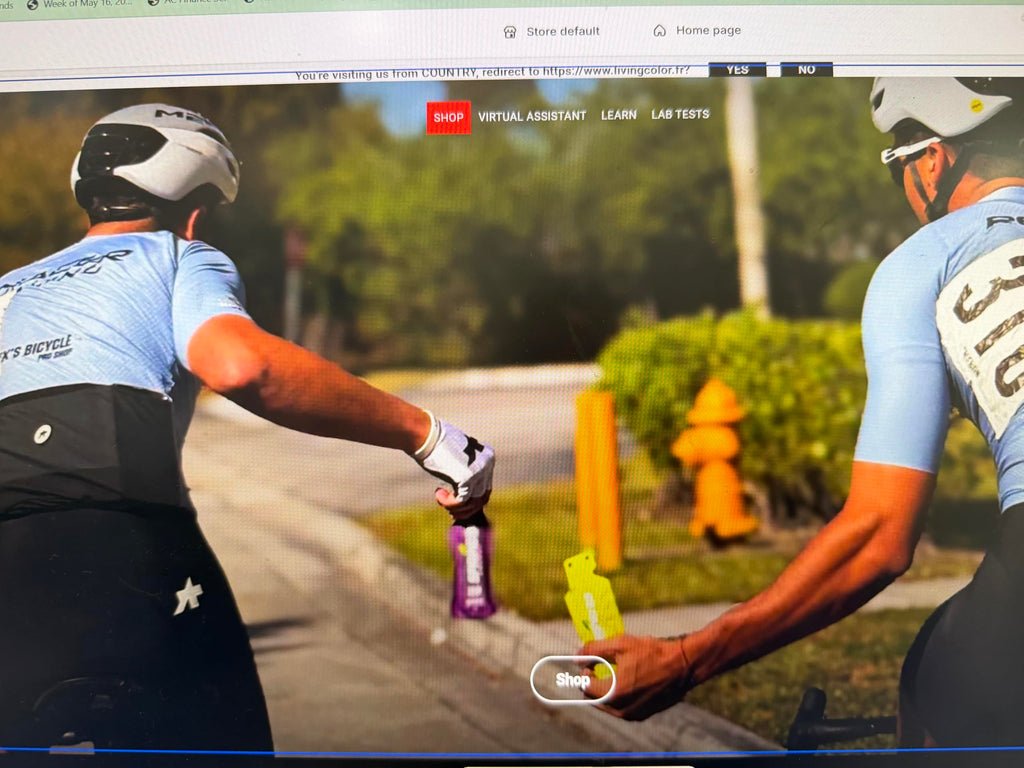Image resolution: width=1024 pixels, height=768 pixels.
Task: Accept the country redirect with YES
Action: [737, 70]
